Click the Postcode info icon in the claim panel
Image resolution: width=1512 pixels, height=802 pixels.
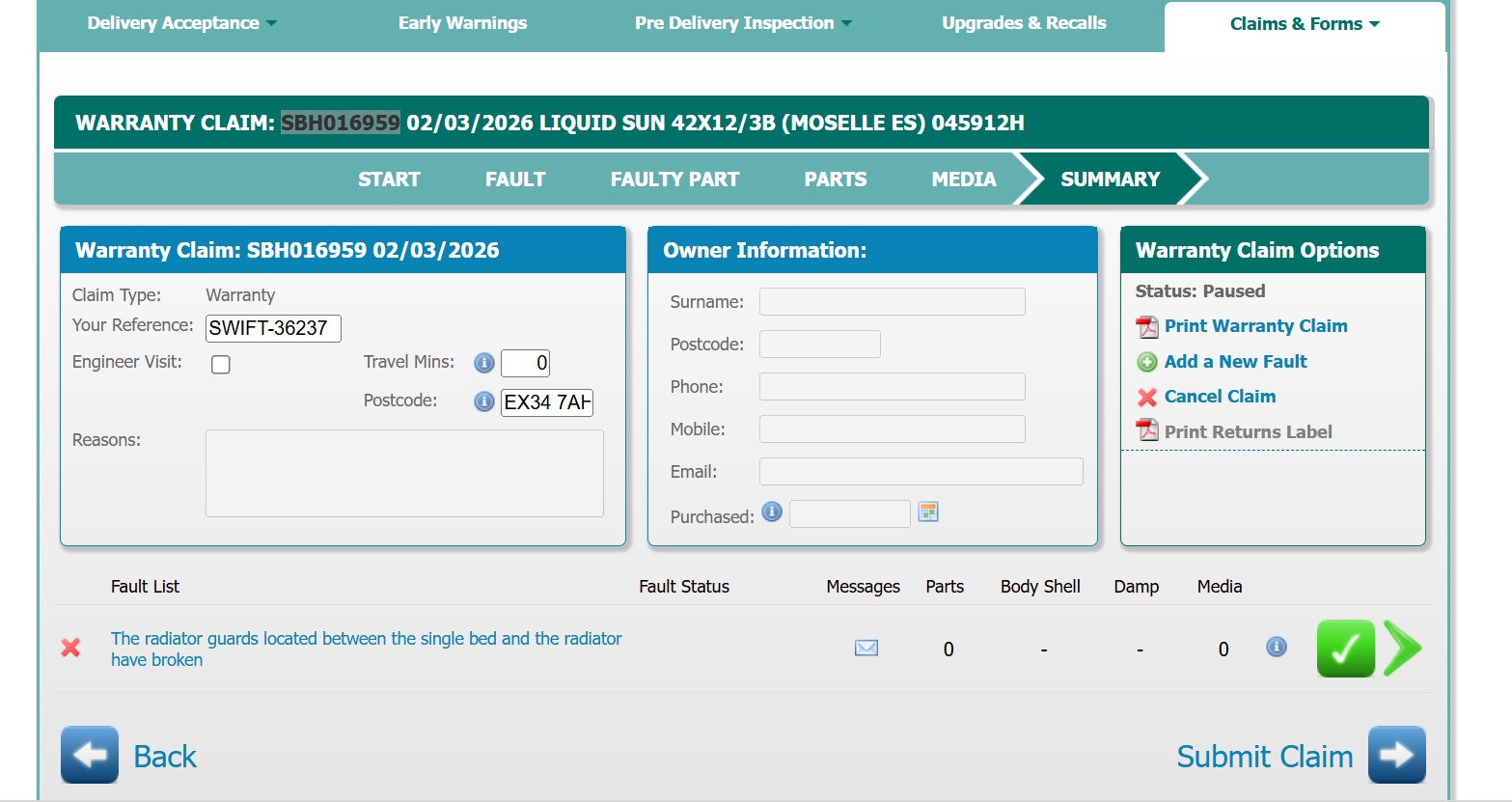tap(484, 401)
